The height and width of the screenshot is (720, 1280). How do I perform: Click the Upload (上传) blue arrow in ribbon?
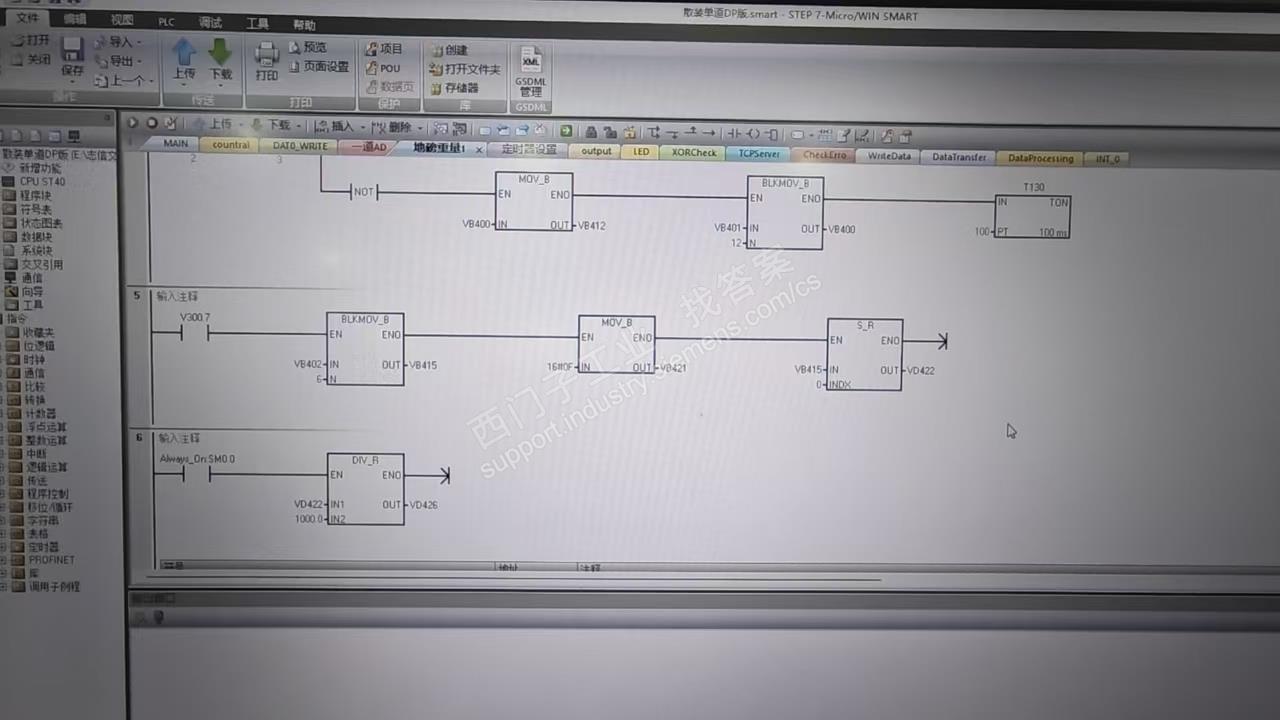[x=184, y=52]
